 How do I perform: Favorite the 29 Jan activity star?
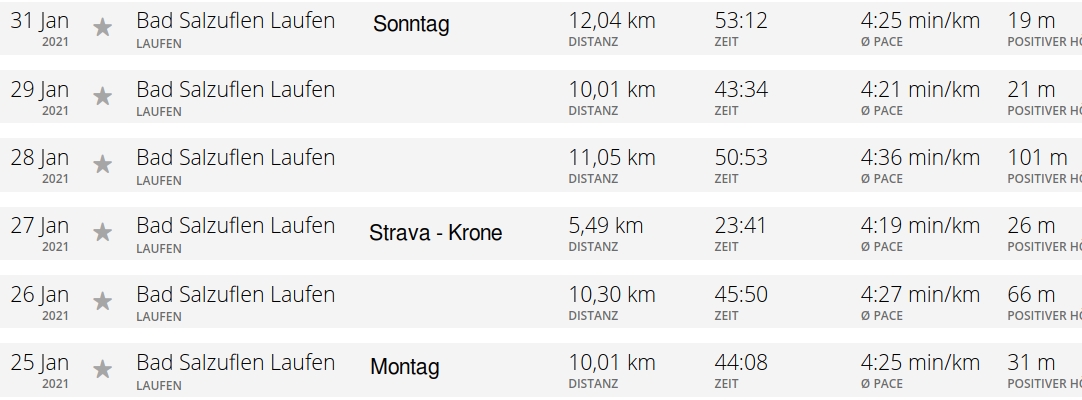pyautogui.click(x=102, y=97)
